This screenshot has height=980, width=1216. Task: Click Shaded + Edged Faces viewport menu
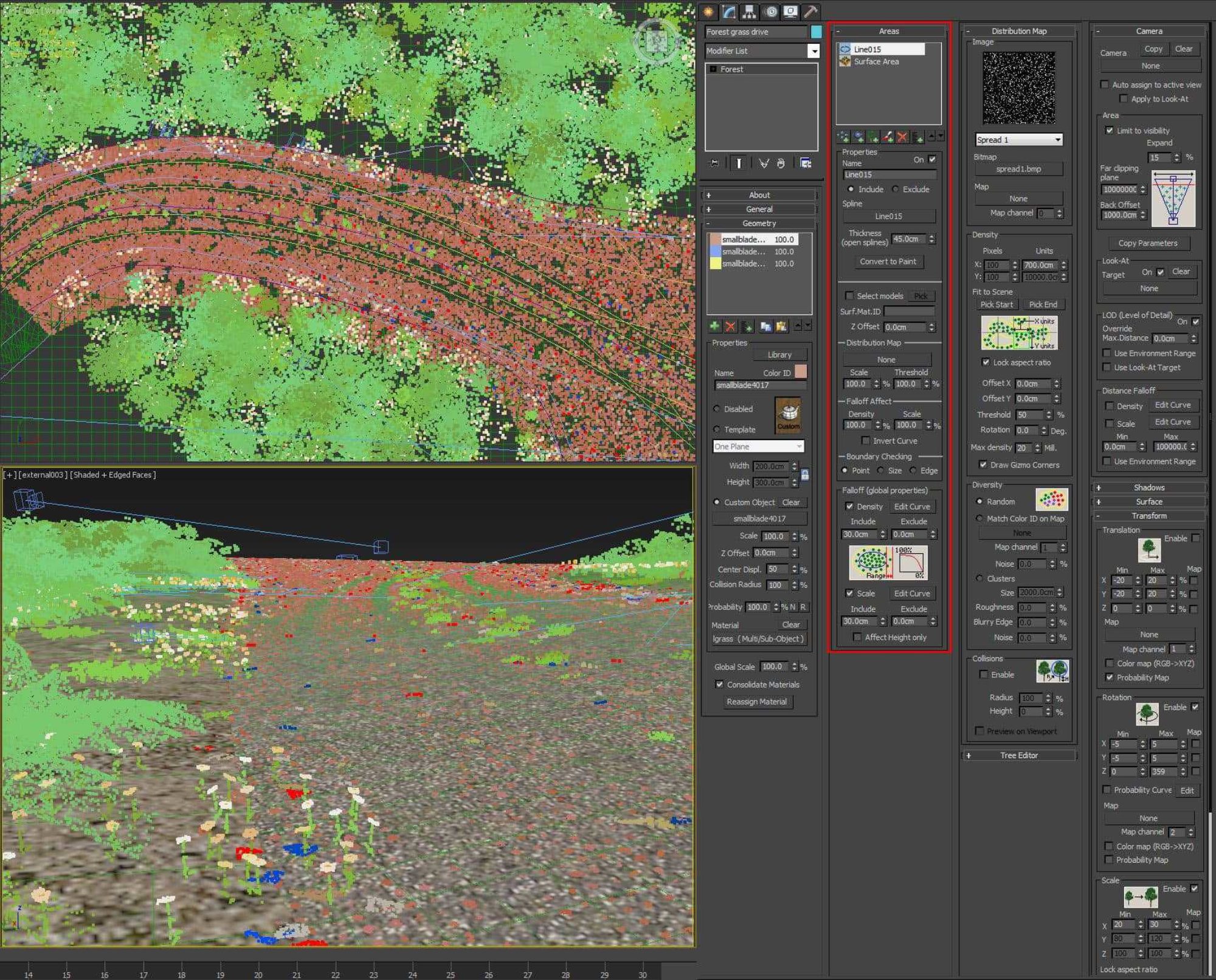point(113,475)
